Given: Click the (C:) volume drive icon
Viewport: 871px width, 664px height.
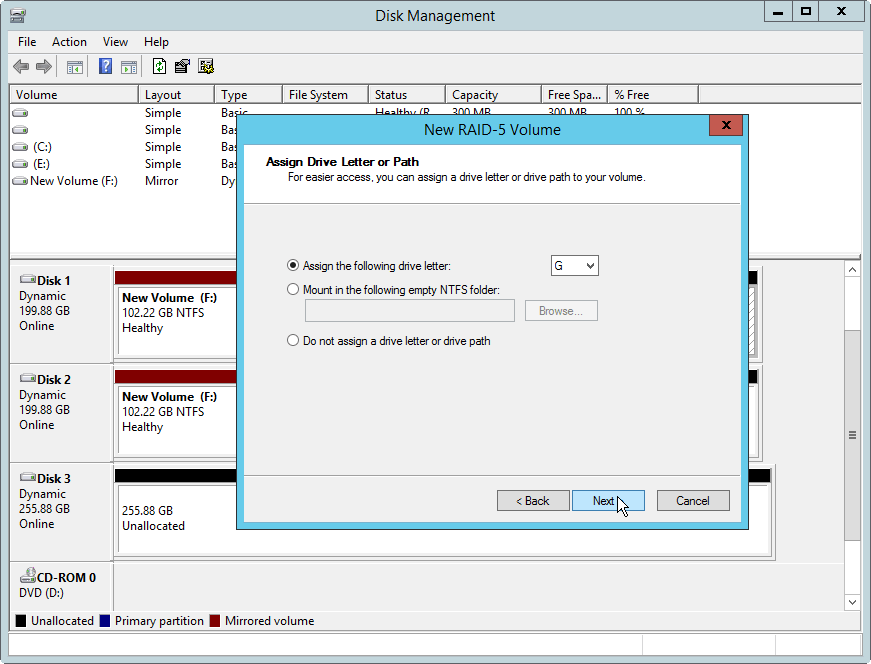Looking at the screenshot, I should click(20, 147).
